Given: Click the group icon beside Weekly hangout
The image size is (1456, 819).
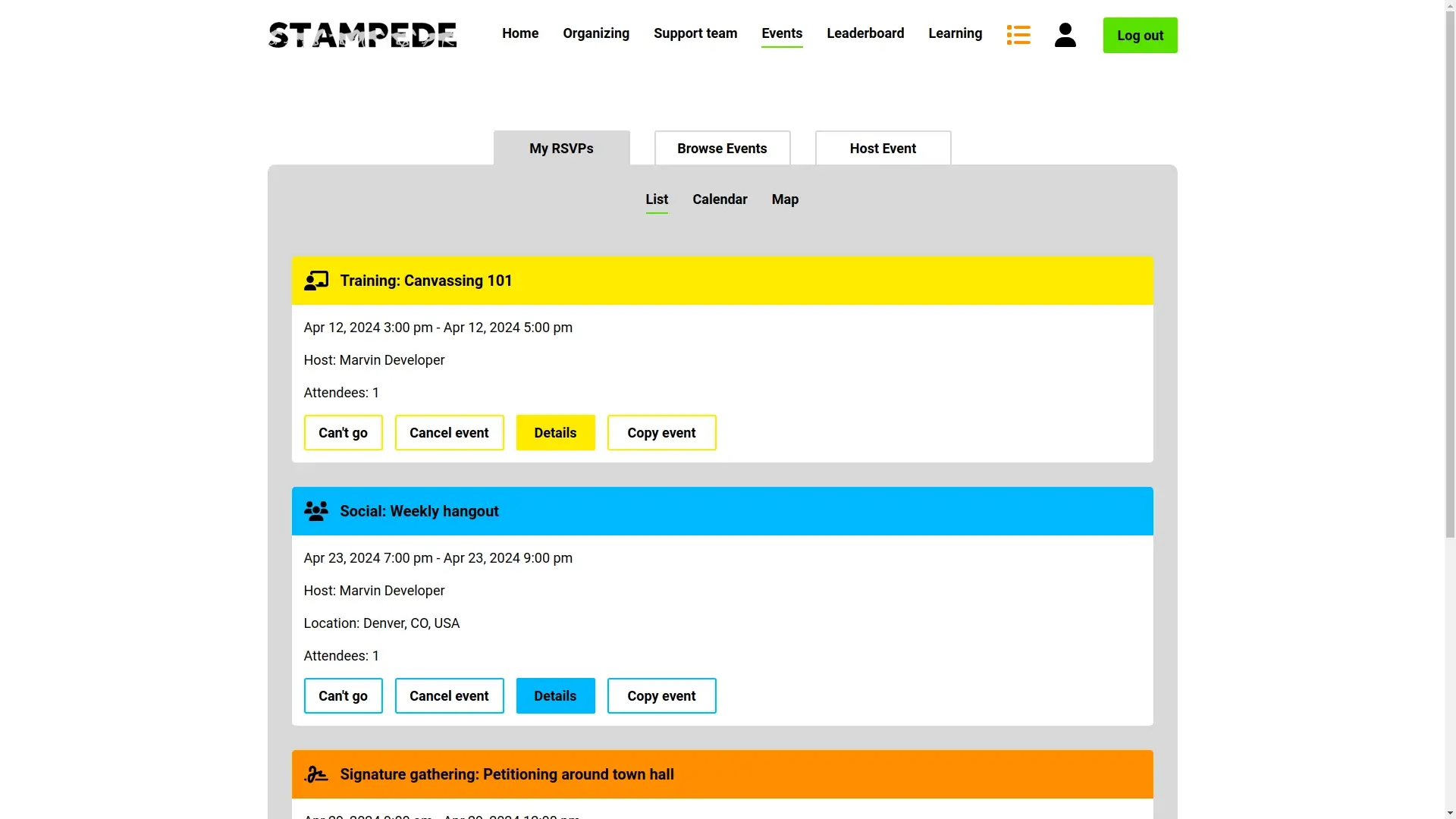Looking at the screenshot, I should tap(316, 511).
